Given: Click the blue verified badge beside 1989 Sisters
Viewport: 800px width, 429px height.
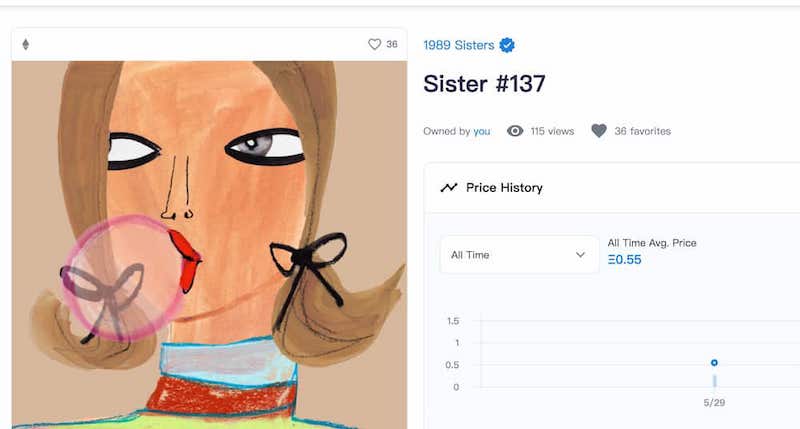Looking at the screenshot, I should pyautogui.click(x=507, y=45).
